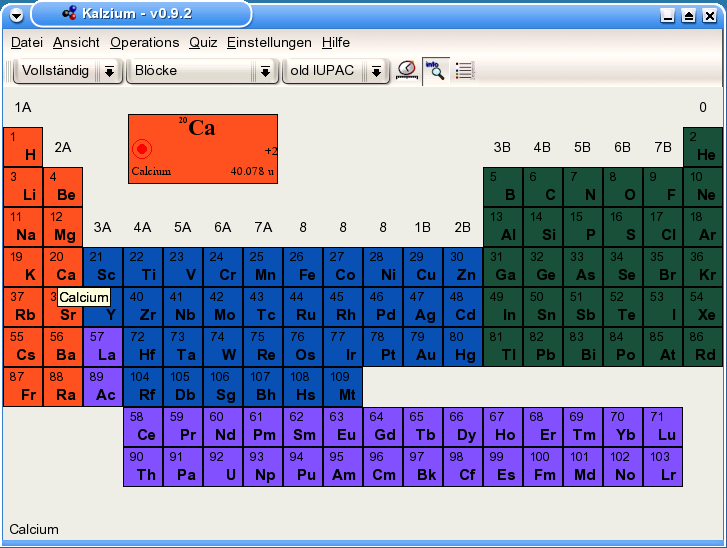Open the old IUPAC numbering dropdown

coord(334,71)
